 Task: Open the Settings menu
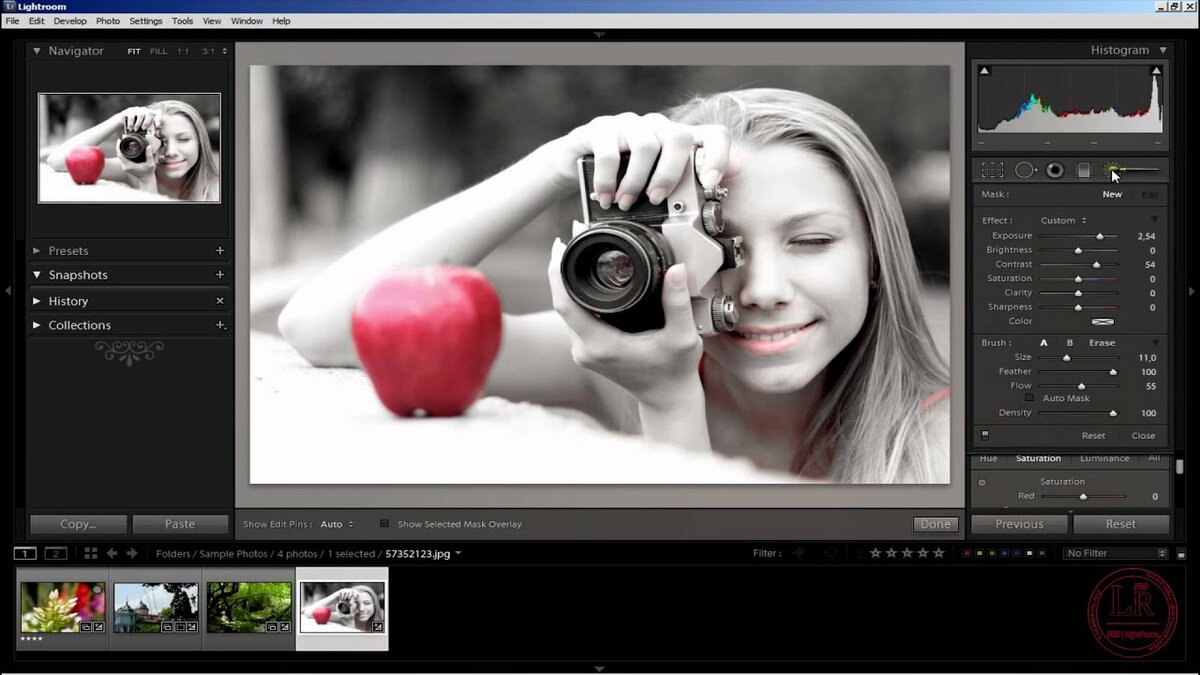146,21
